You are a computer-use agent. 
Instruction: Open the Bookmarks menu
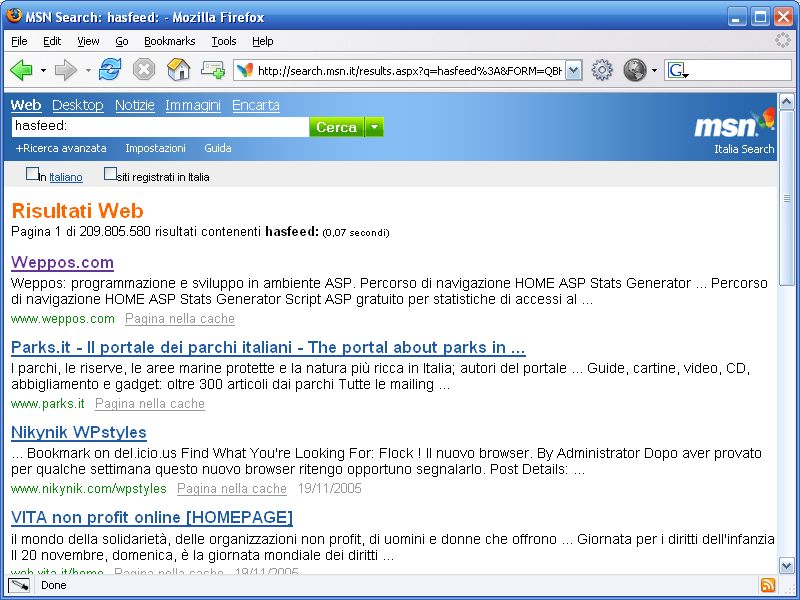point(169,41)
